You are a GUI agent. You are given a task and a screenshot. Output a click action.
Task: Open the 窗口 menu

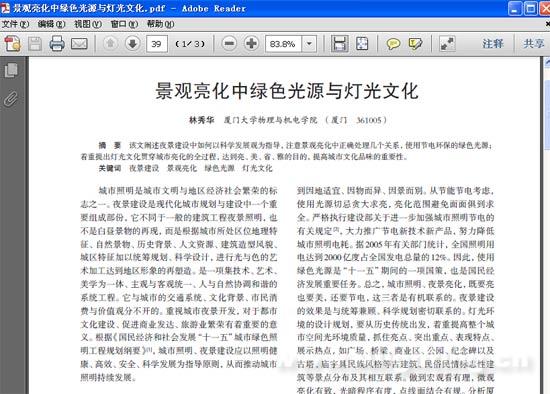[124, 24]
